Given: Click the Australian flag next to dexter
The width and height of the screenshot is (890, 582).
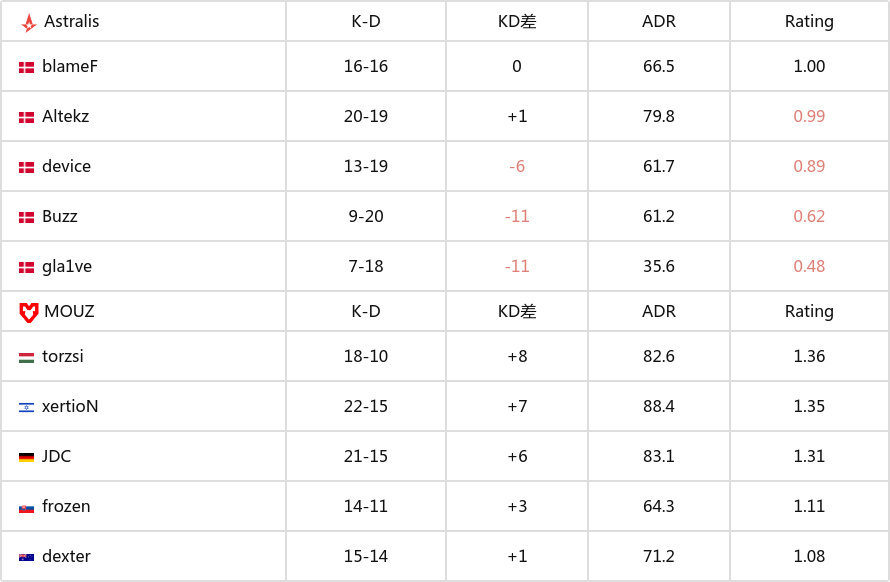Looking at the screenshot, I should 26,558.
